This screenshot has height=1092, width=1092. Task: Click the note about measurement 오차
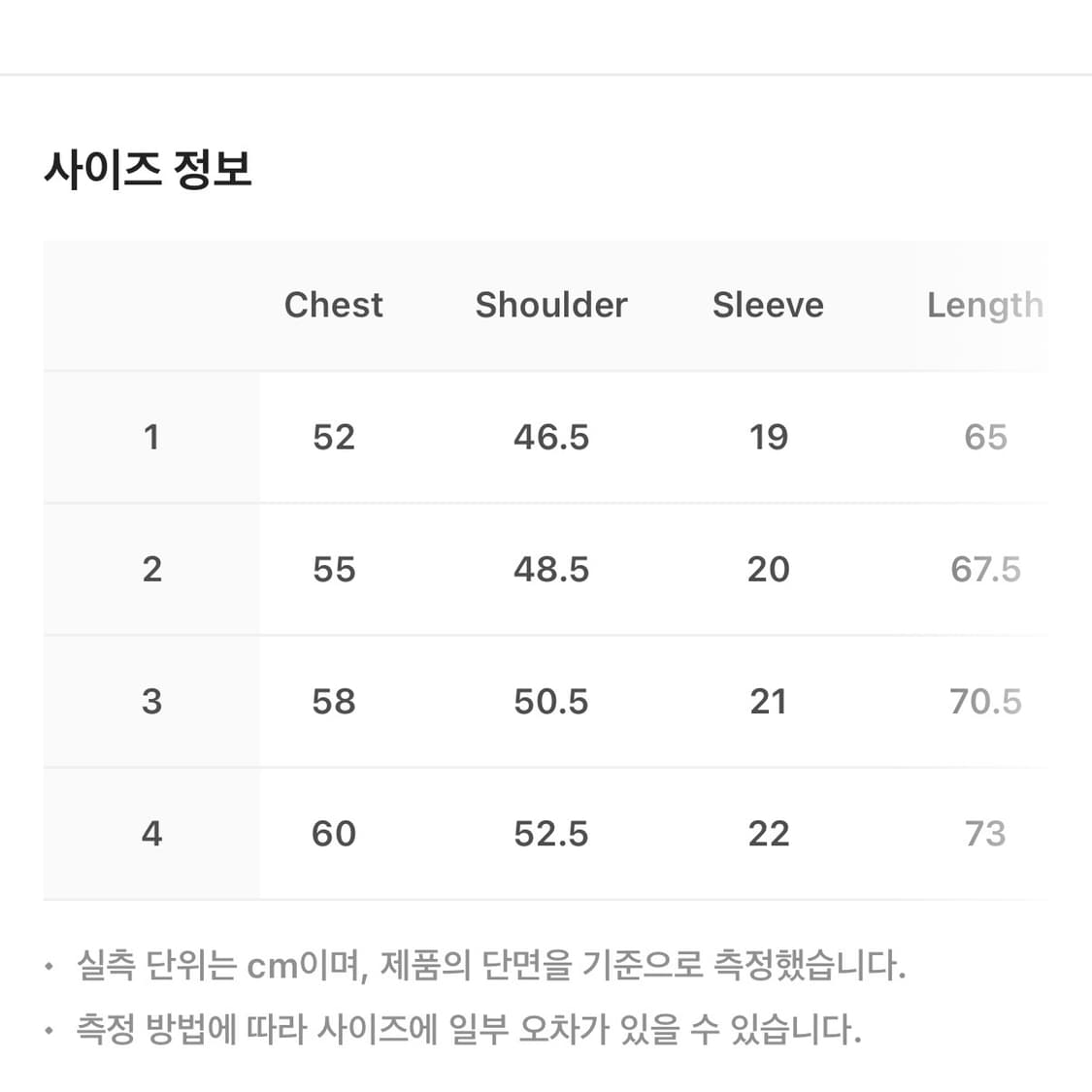(468, 1029)
